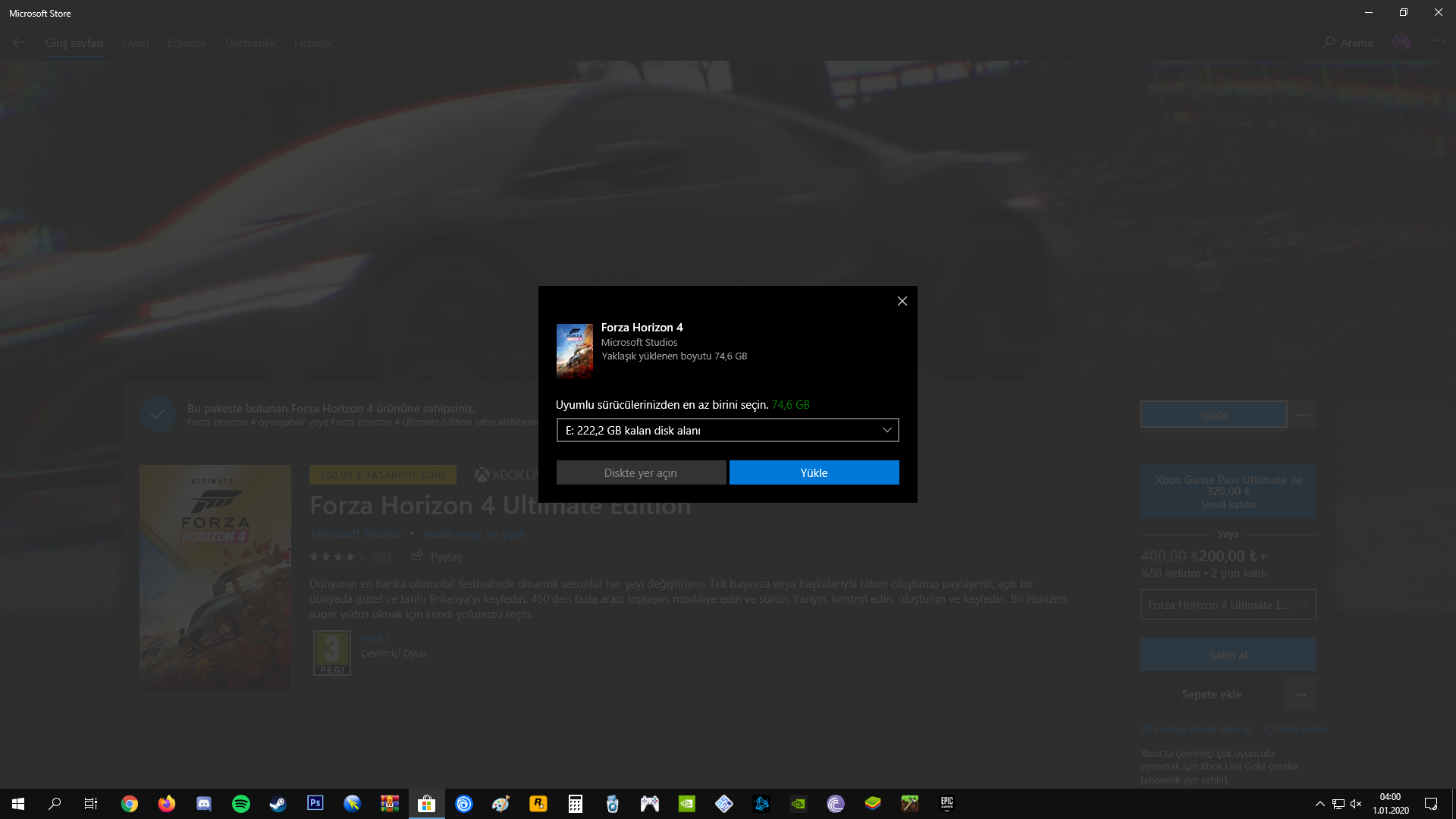Screen dimensions: 1456x819
Task: Click the star rating with 202 reviews
Action: [x=350, y=557]
